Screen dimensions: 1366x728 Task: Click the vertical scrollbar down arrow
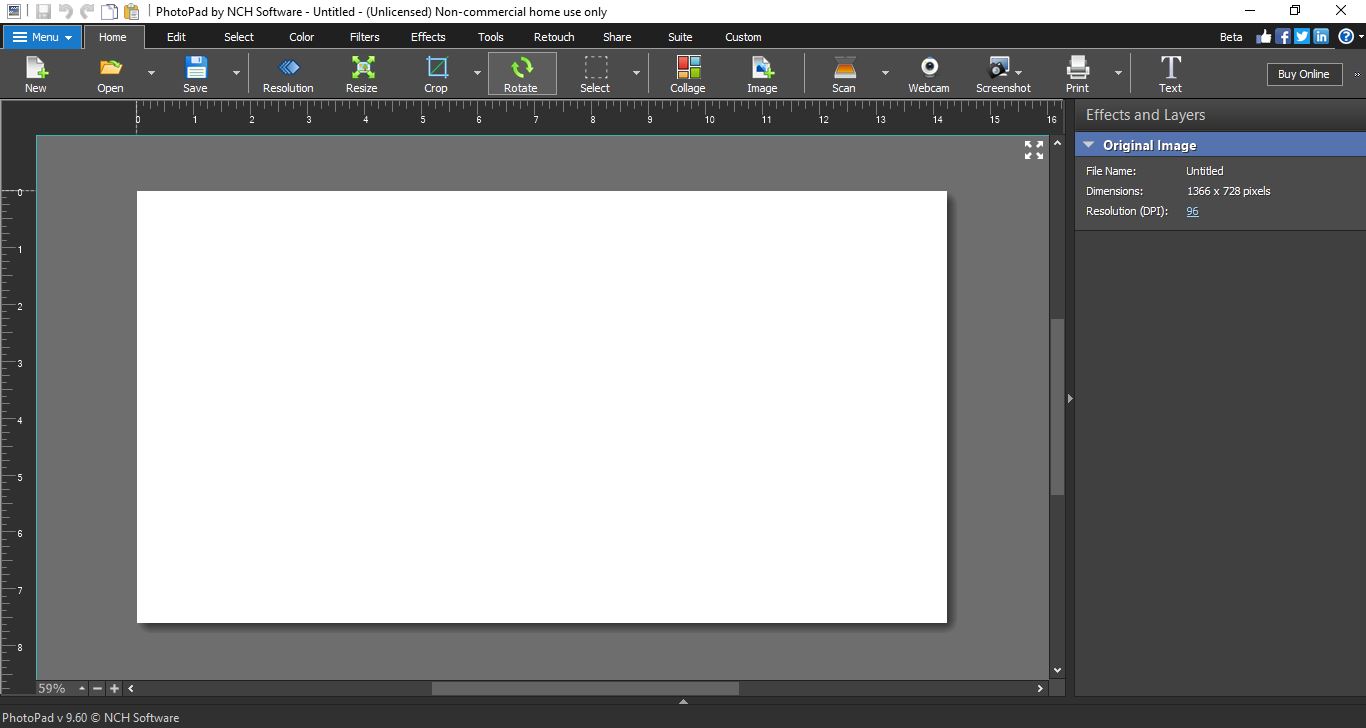pos(1057,671)
